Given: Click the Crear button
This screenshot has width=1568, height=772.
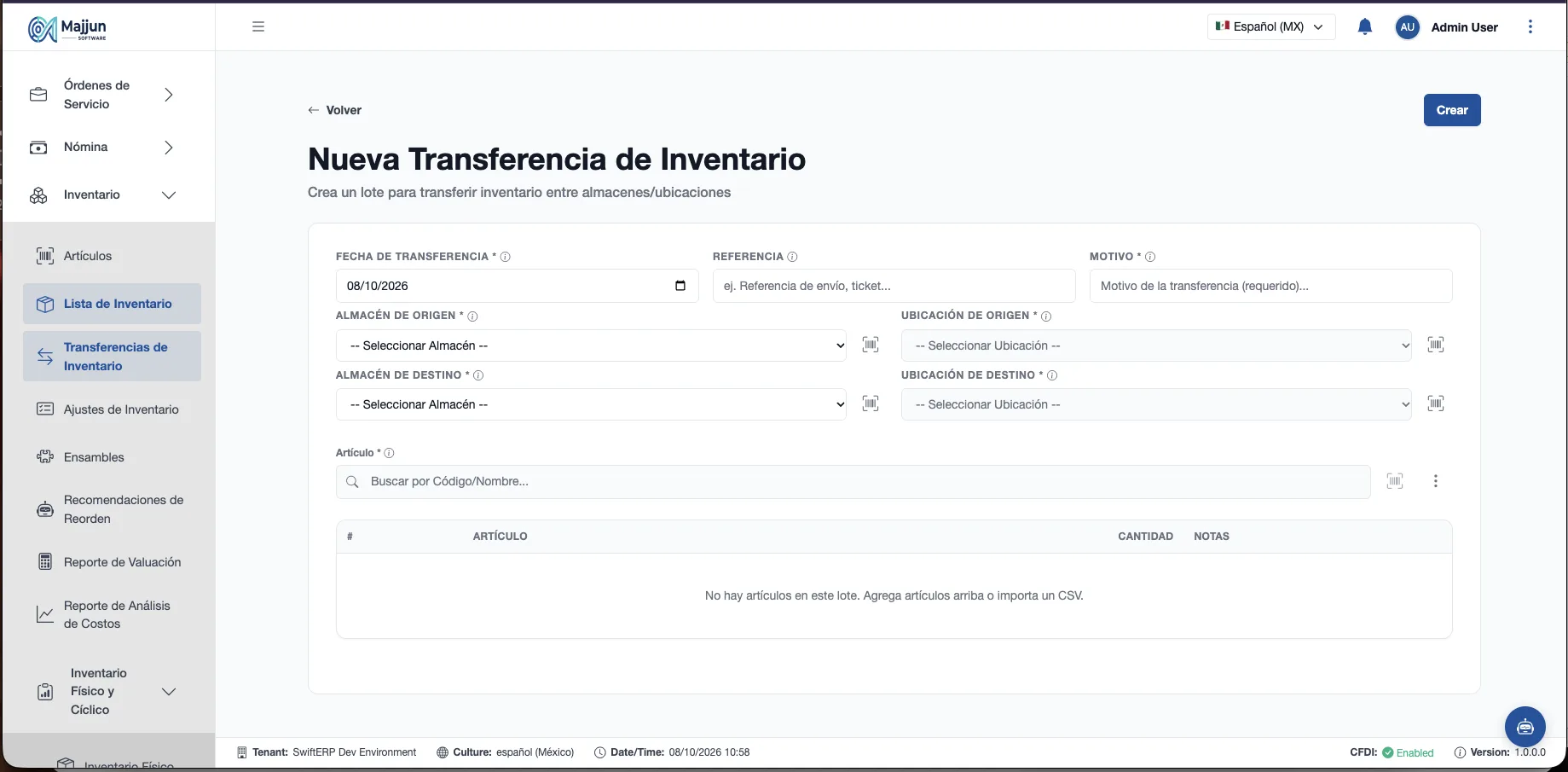Looking at the screenshot, I should coord(1452,110).
